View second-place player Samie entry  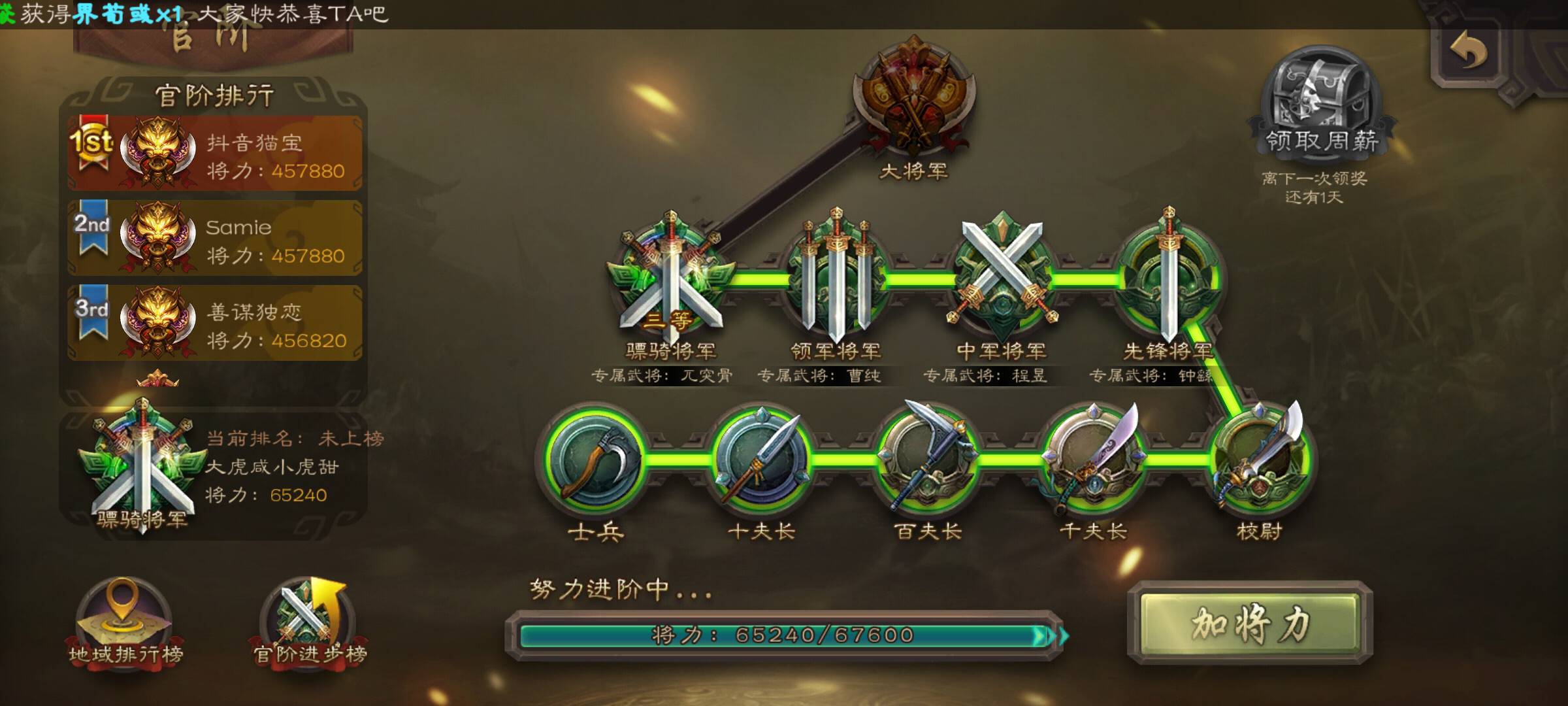(214, 238)
